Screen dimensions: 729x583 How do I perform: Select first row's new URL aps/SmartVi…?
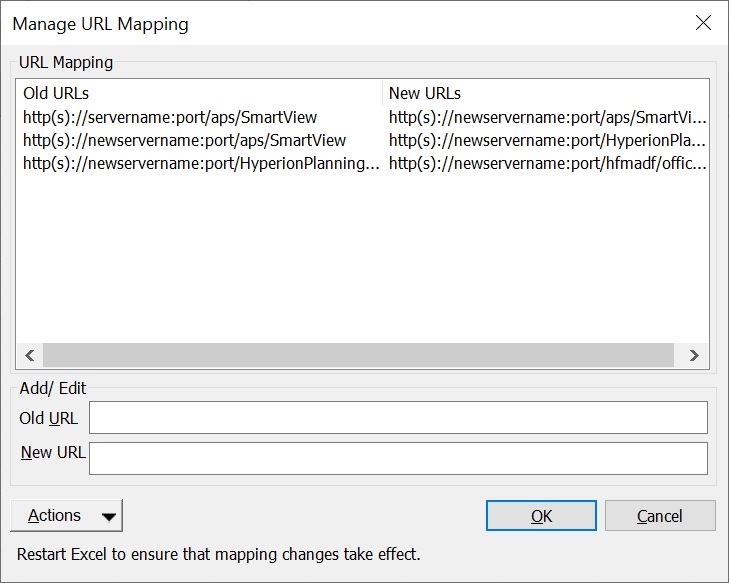(547, 118)
